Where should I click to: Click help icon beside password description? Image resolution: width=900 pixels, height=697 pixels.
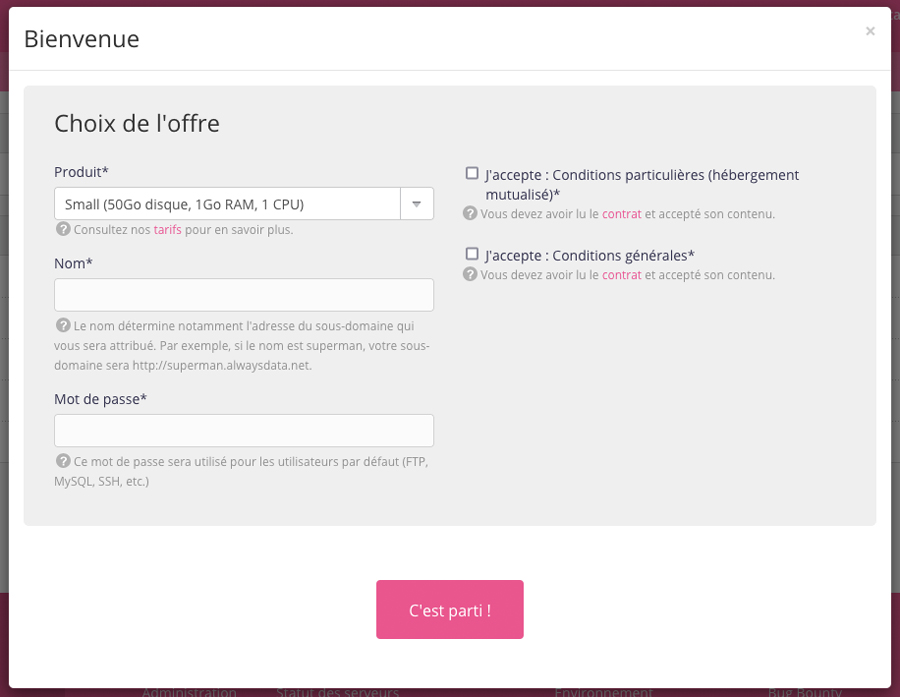(63, 461)
